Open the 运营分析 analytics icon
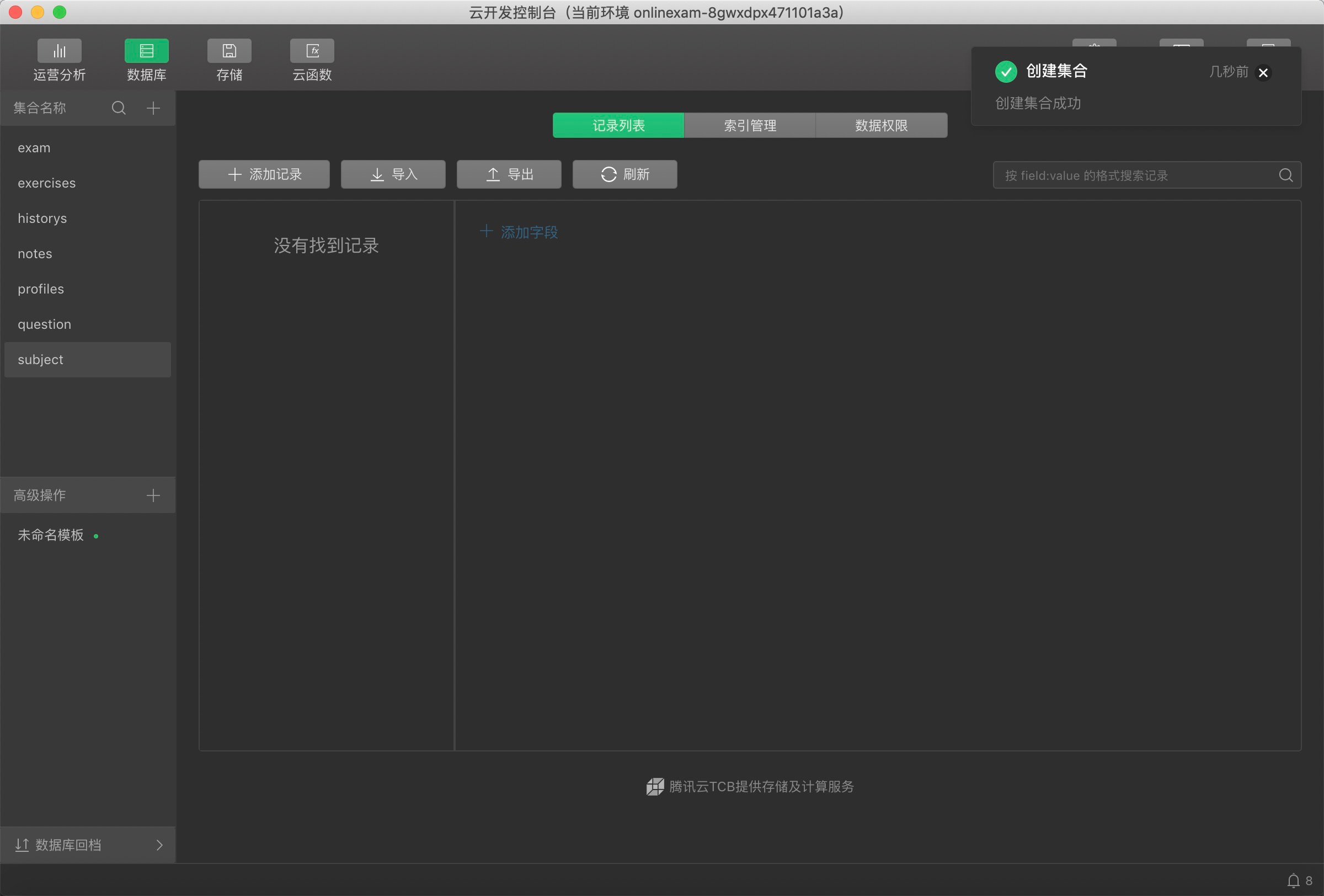The height and width of the screenshot is (896, 1324). (59, 51)
